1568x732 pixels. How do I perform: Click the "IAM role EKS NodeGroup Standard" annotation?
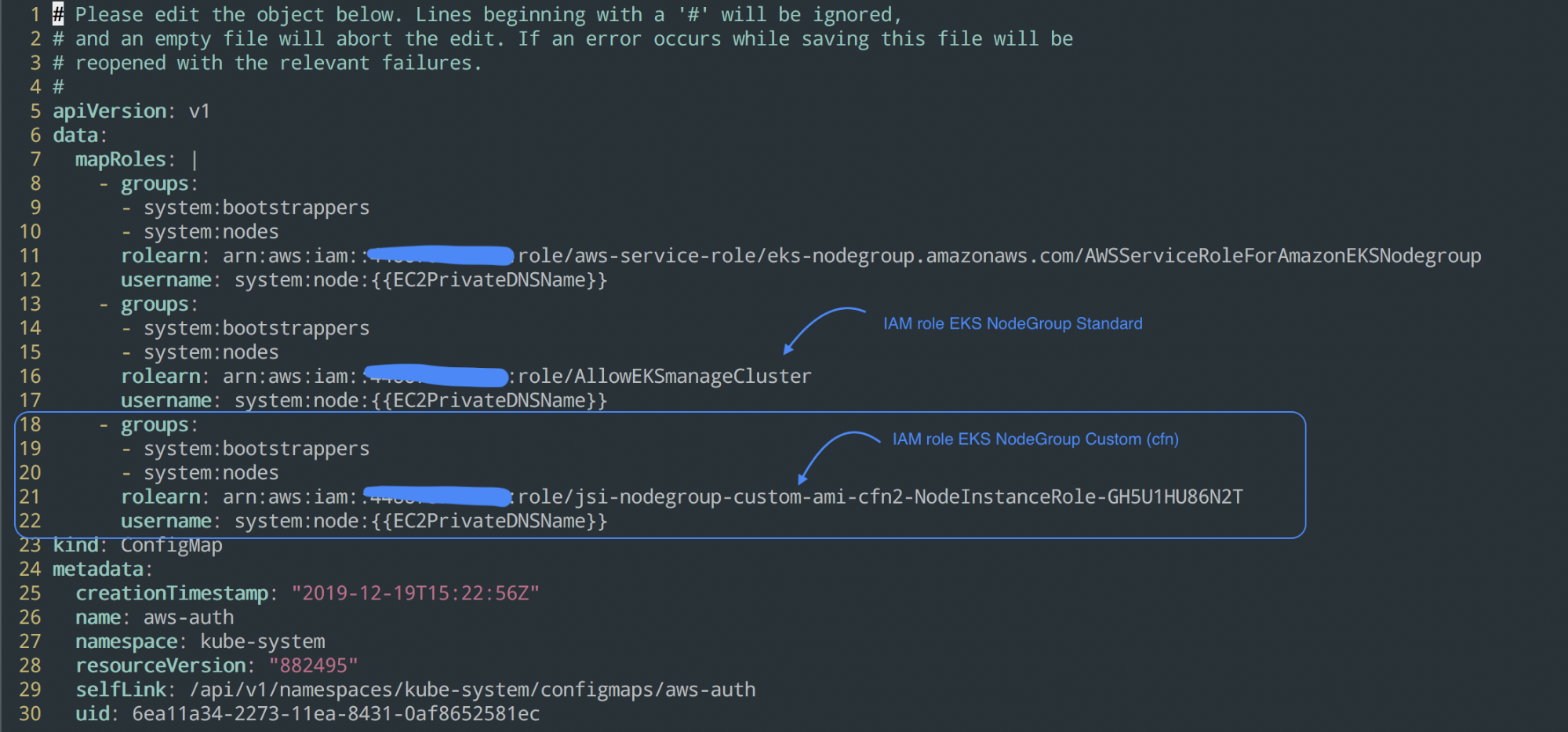click(x=1012, y=323)
